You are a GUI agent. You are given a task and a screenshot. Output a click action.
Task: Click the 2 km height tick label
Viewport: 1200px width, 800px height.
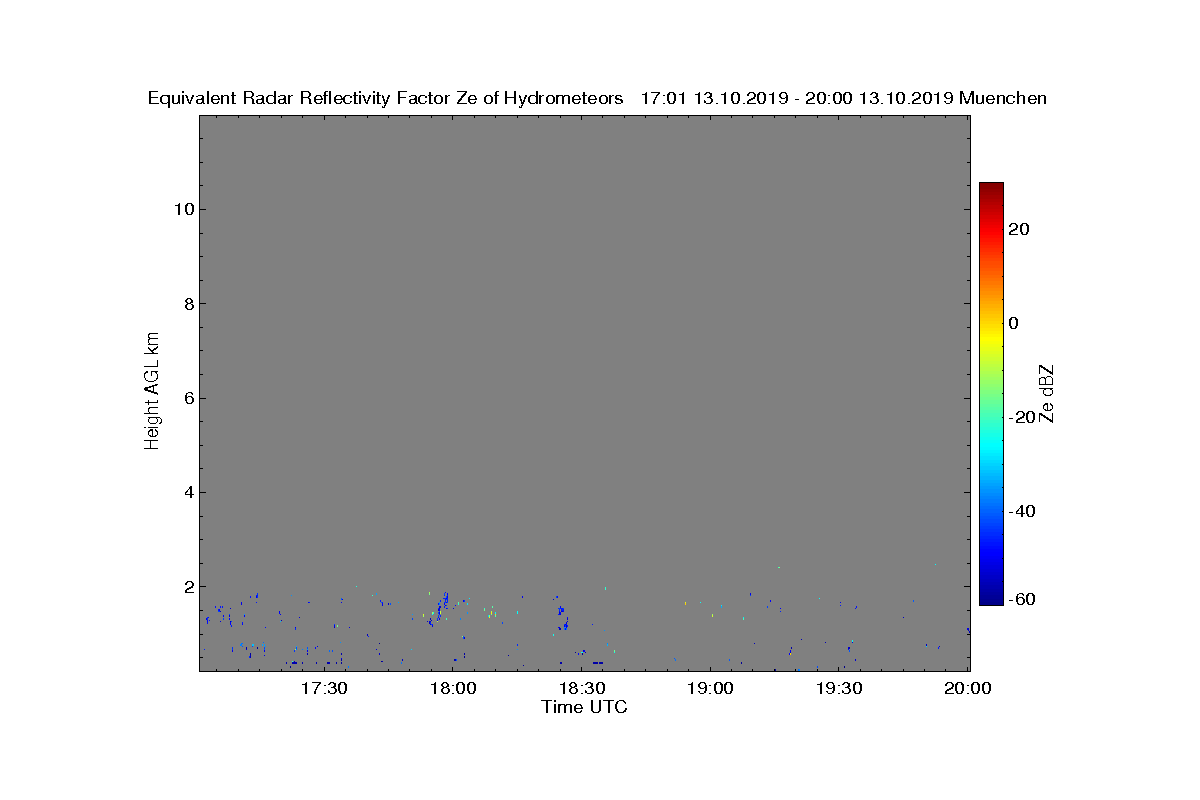187,586
